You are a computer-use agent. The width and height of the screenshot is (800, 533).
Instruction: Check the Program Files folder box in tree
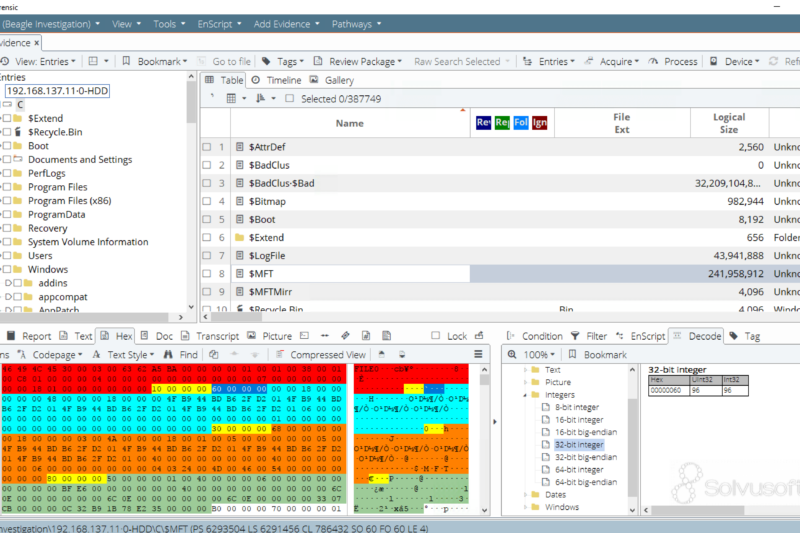[7, 187]
